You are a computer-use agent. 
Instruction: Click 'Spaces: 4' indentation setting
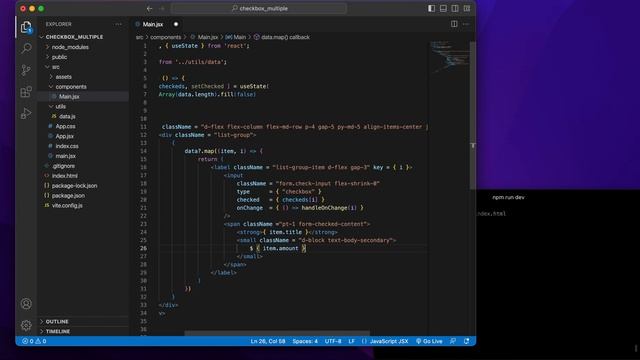tap(305, 341)
